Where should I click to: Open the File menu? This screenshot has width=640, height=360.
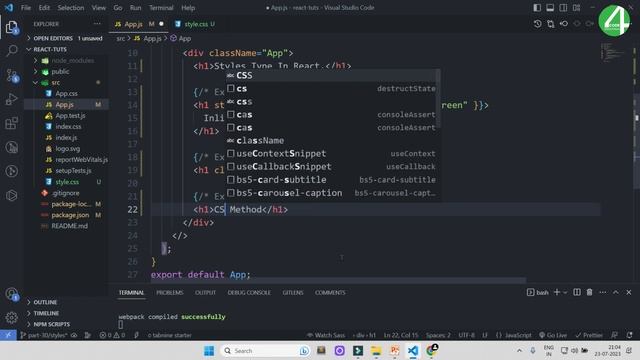(26, 8)
